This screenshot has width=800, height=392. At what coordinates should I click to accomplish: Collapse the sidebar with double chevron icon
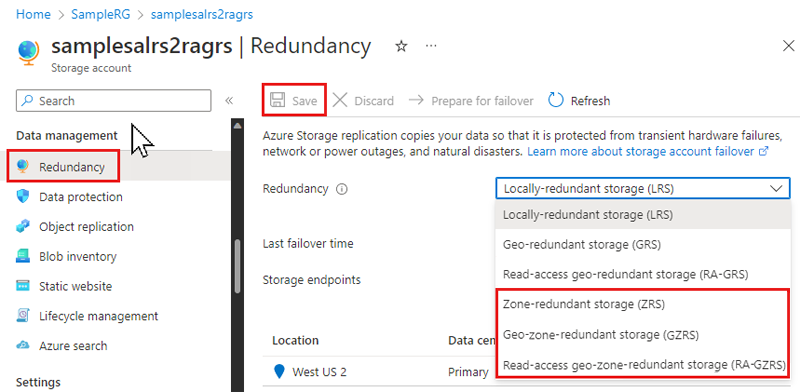pyautogui.click(x=229, y=101)
